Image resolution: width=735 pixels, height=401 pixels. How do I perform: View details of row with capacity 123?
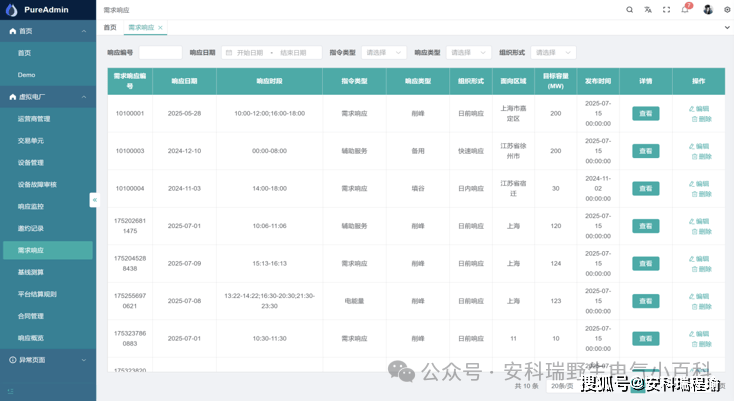[x=645, y=301]
